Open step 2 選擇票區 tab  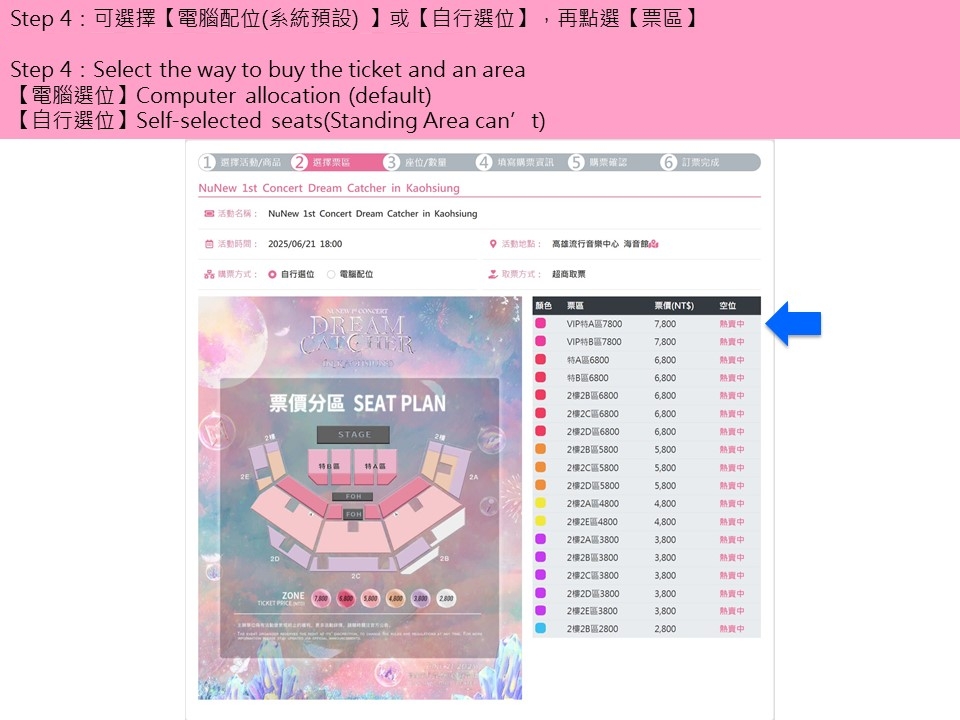[324, 162]
